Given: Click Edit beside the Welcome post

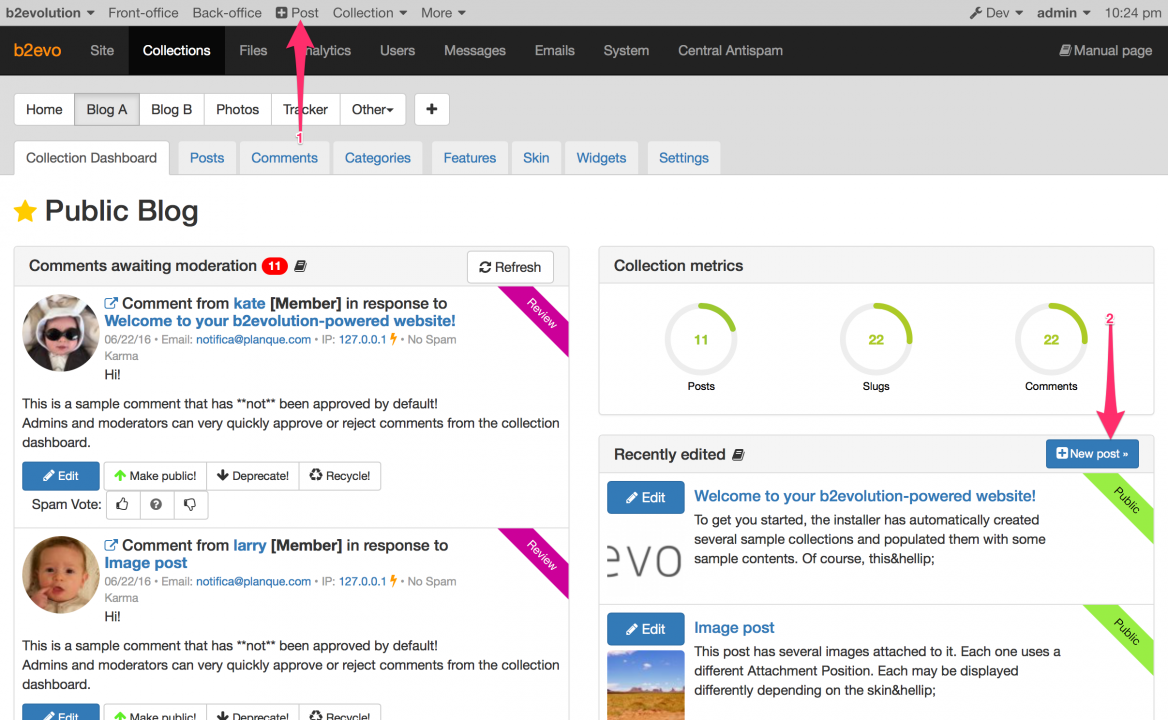Looking at the screenshot, I should click(645, 497).
